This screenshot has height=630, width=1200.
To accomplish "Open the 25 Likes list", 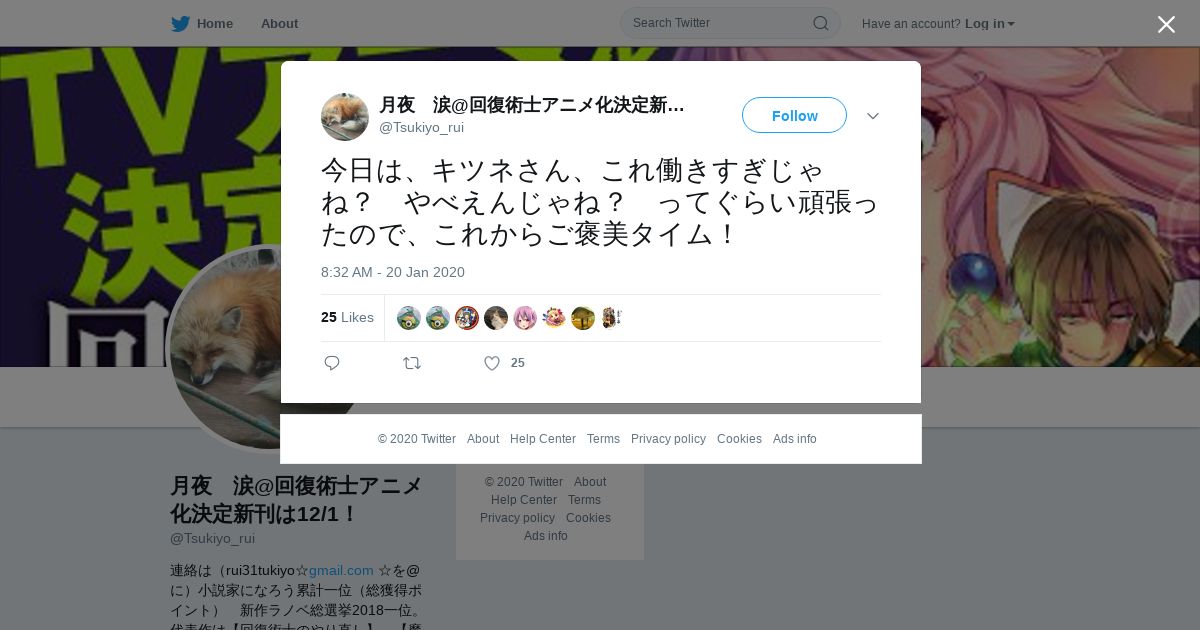I will 347,317.
